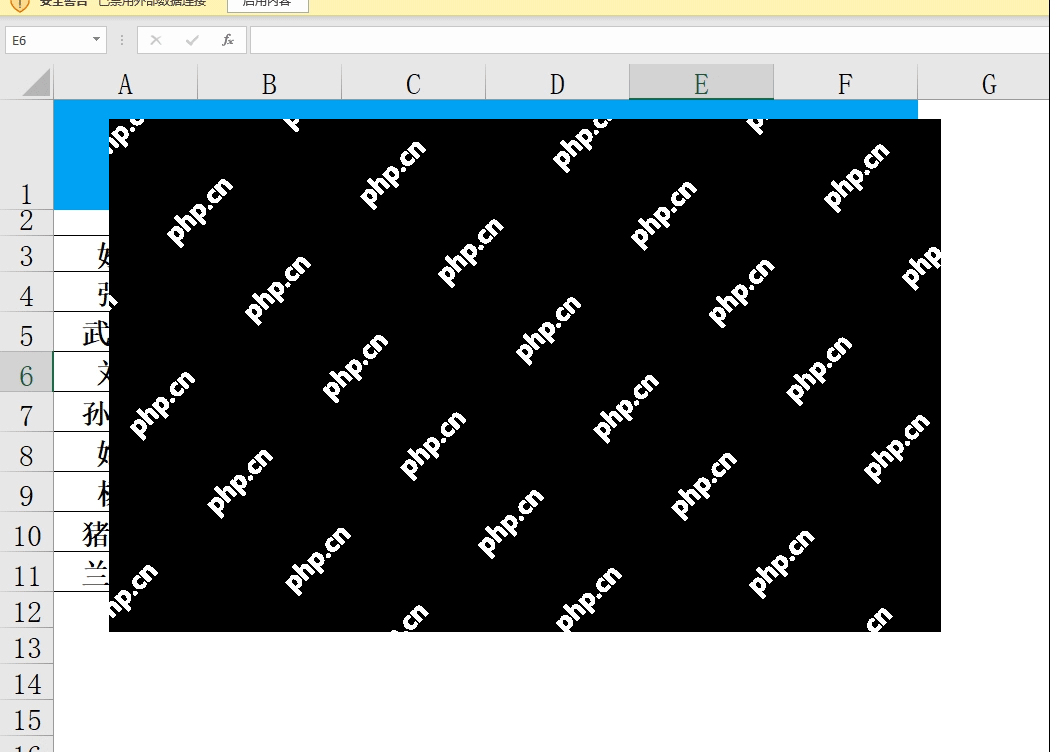This screenshot has height=752, width=1050.
Task: Select row 14 header
Action: (x=26, y=682)
